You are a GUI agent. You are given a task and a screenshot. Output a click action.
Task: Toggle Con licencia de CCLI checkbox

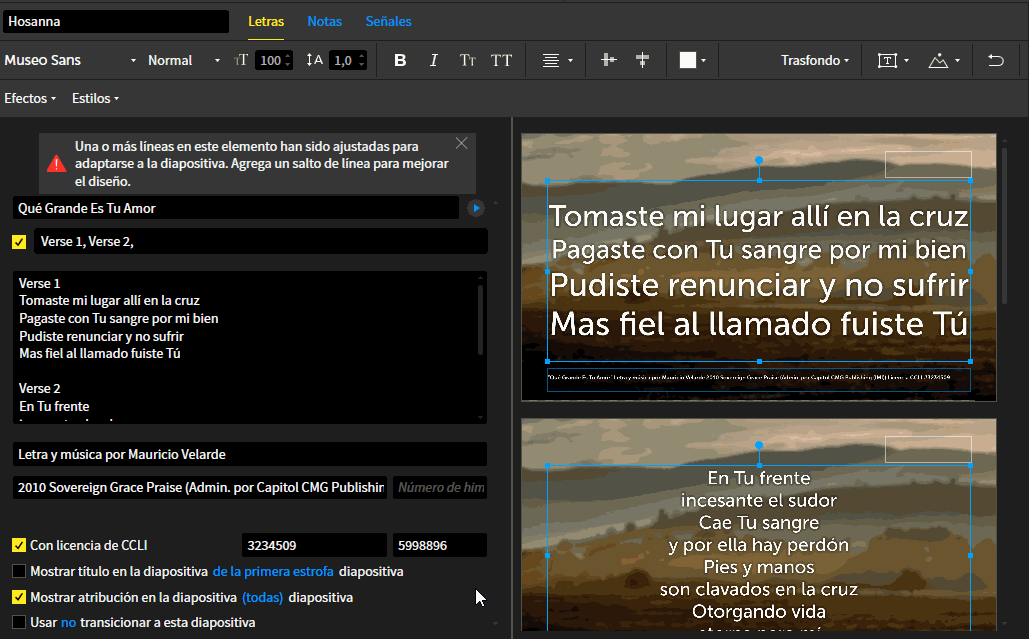click(19, 545)
